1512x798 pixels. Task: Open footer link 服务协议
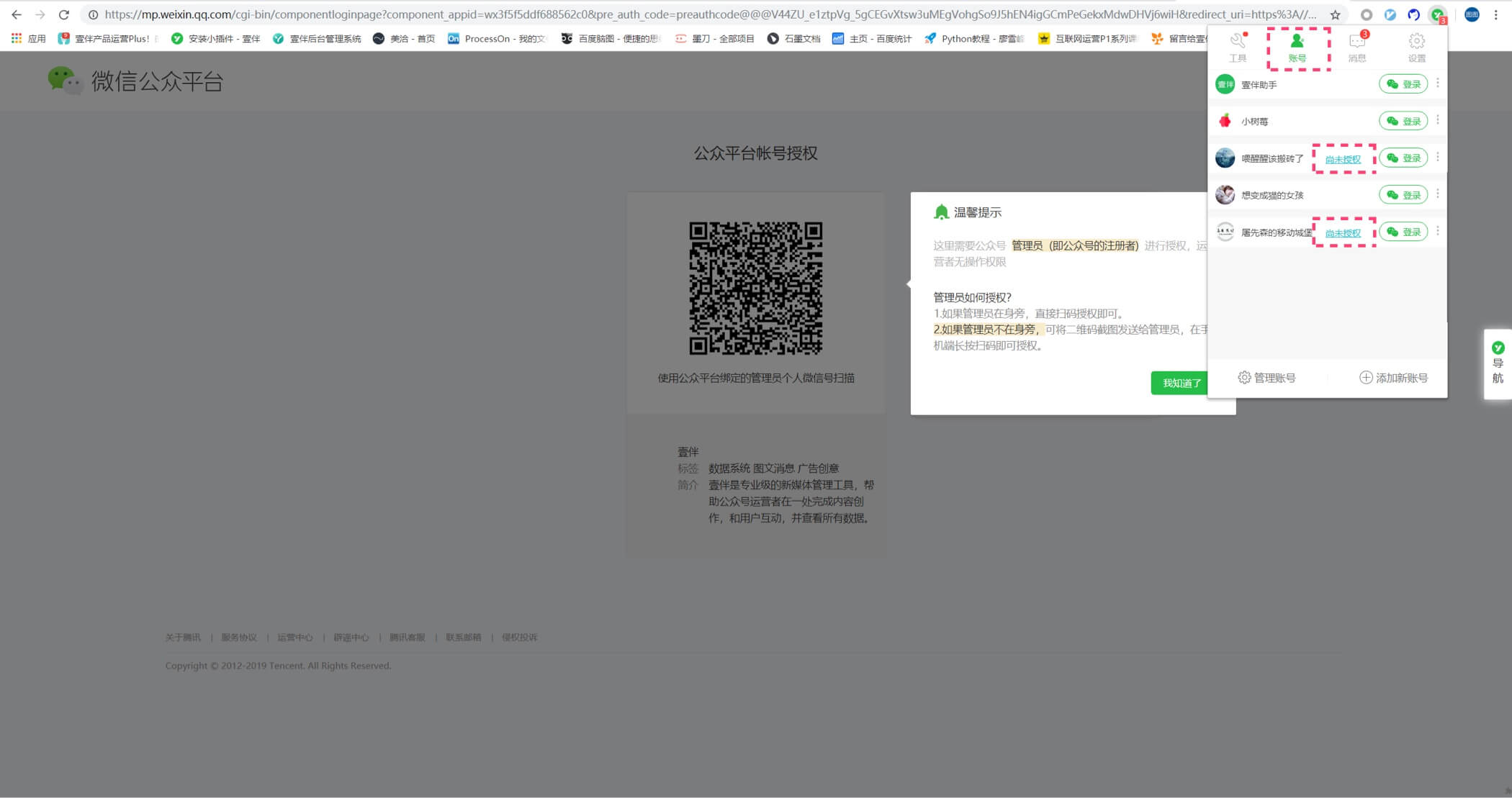point(239,638)
